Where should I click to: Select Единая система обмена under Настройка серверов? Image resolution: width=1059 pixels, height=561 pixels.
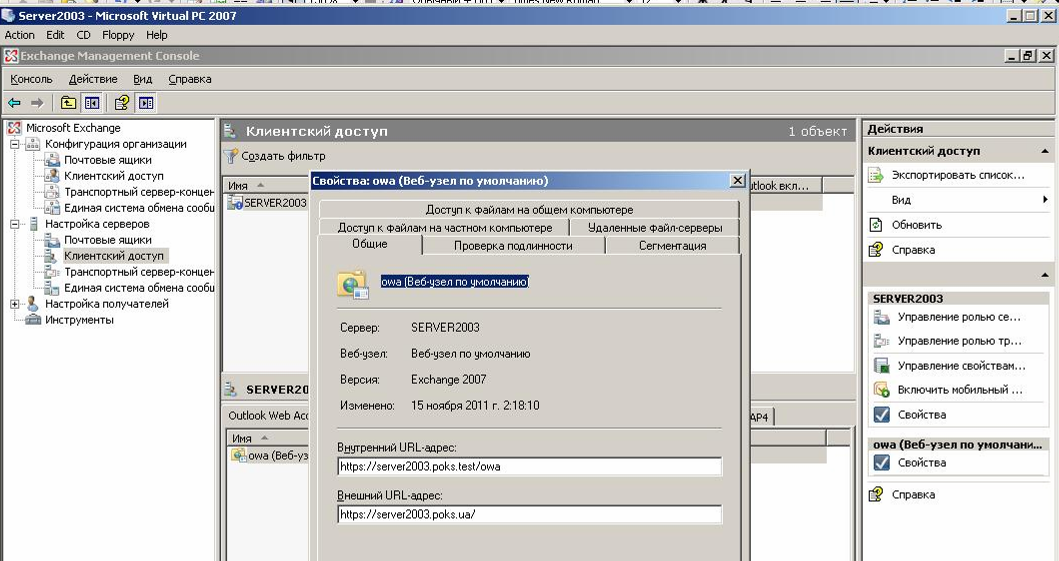coord(139,288)
